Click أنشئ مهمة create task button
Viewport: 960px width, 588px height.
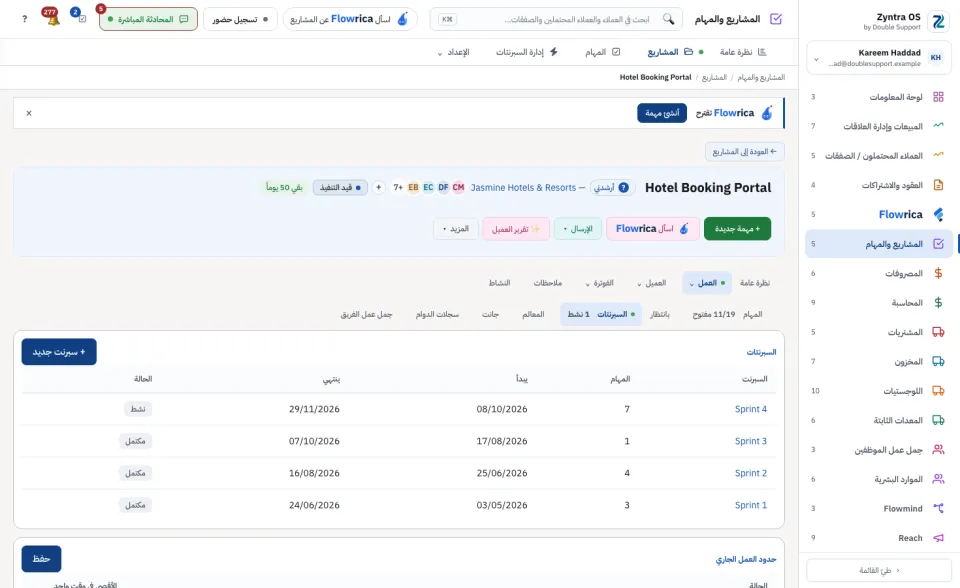[662, 113]
